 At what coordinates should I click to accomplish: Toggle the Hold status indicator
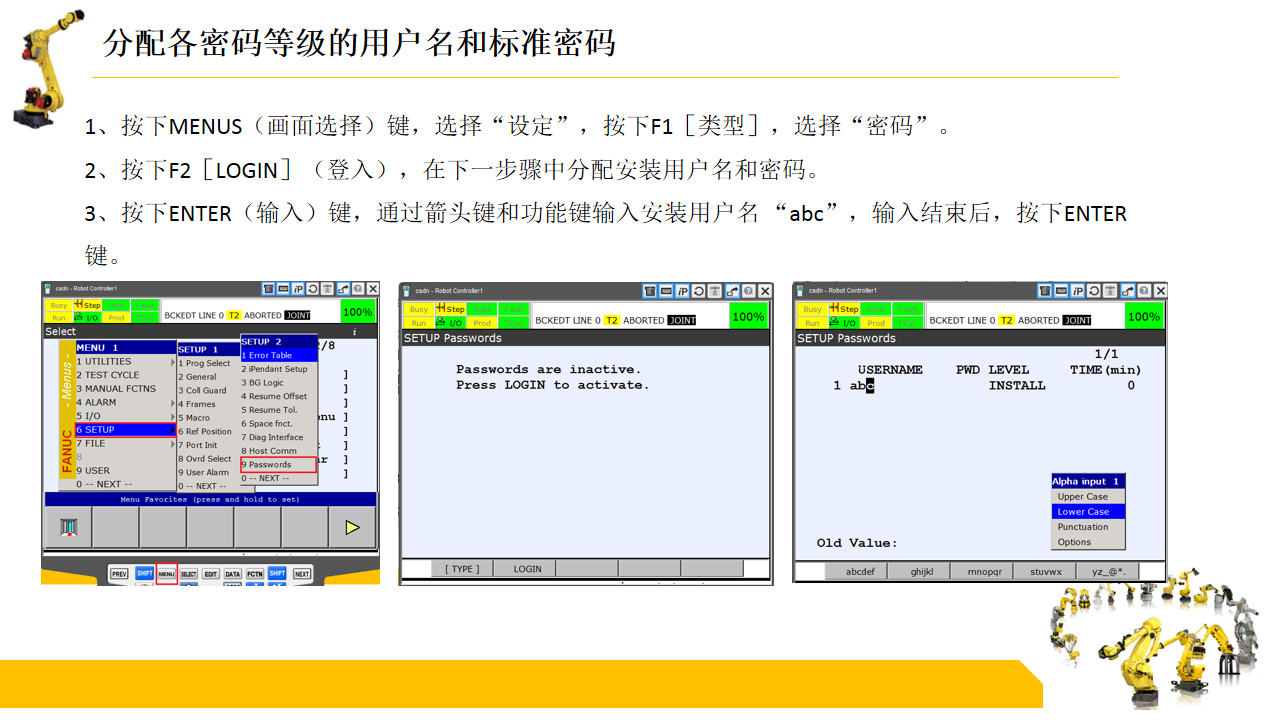(x=115, y=305)
